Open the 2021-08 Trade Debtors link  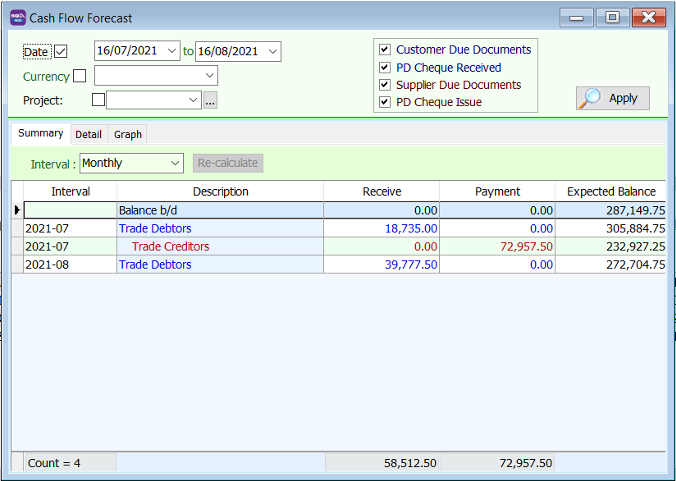click(155, 264)
